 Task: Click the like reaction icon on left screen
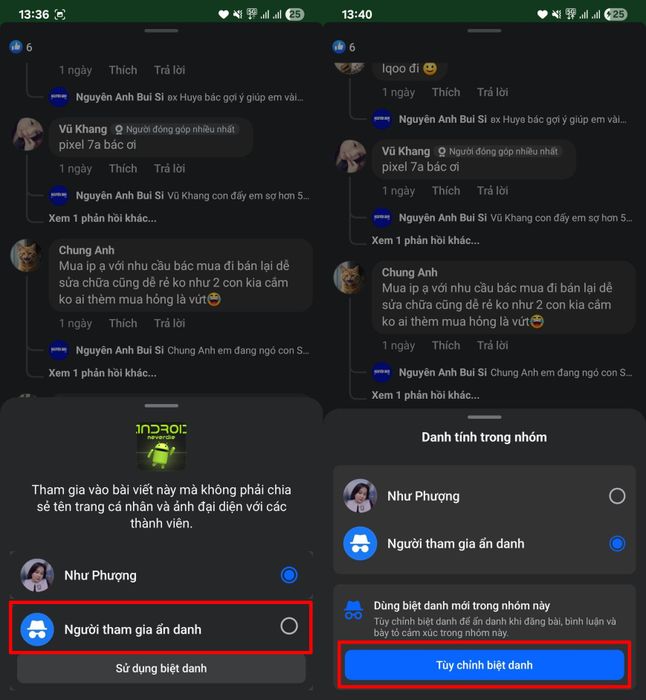coord(16,46)
